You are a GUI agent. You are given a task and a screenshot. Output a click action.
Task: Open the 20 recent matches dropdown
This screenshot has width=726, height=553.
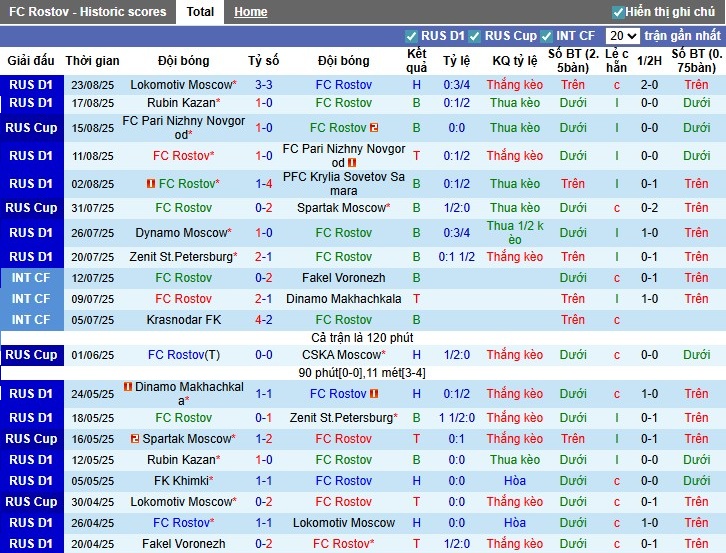pyautogui.click(x=622, y=36)
